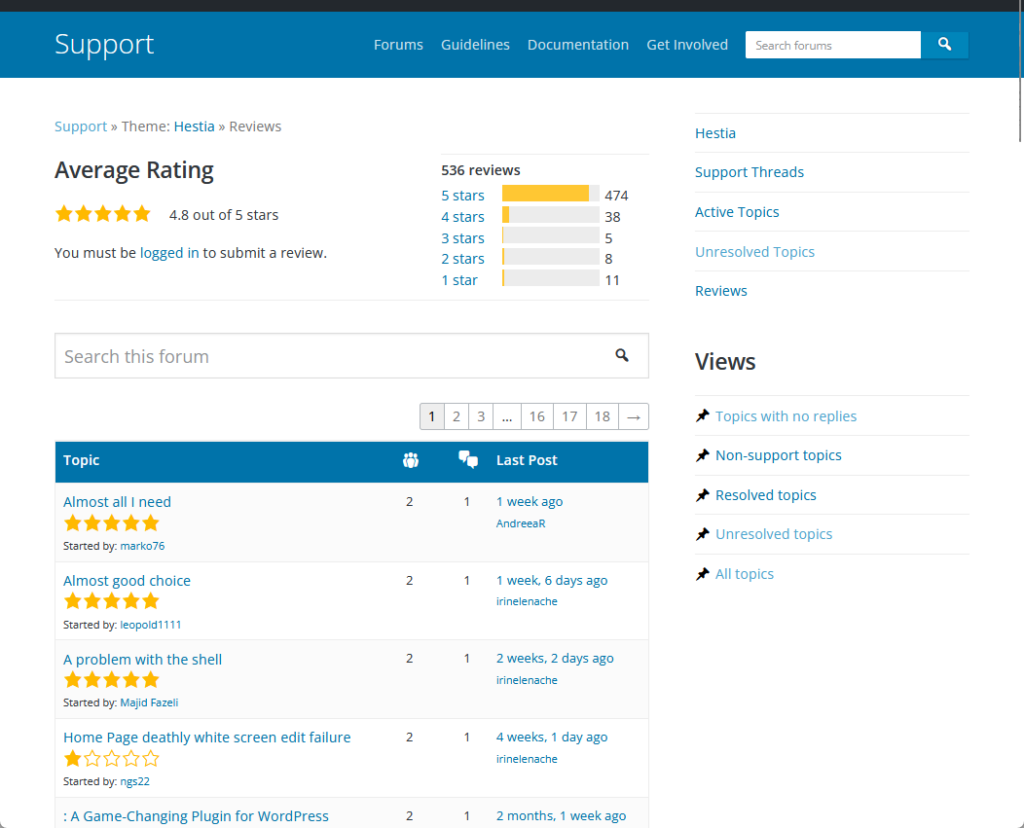Go to page 3 of reviews

(481, 417)
